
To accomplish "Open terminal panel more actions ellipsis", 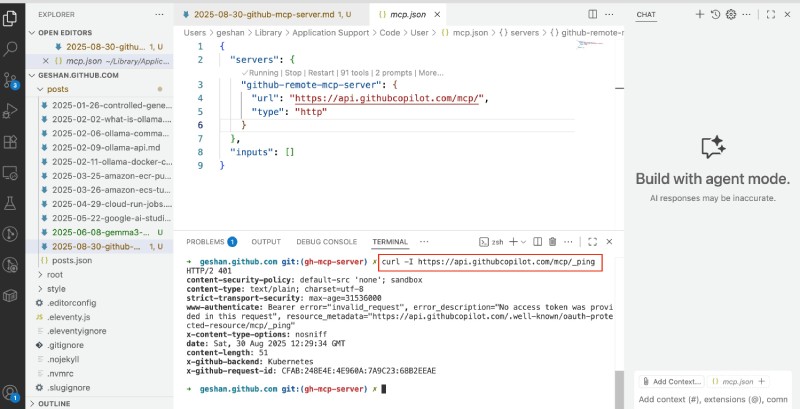I will (x=568, y=242).
